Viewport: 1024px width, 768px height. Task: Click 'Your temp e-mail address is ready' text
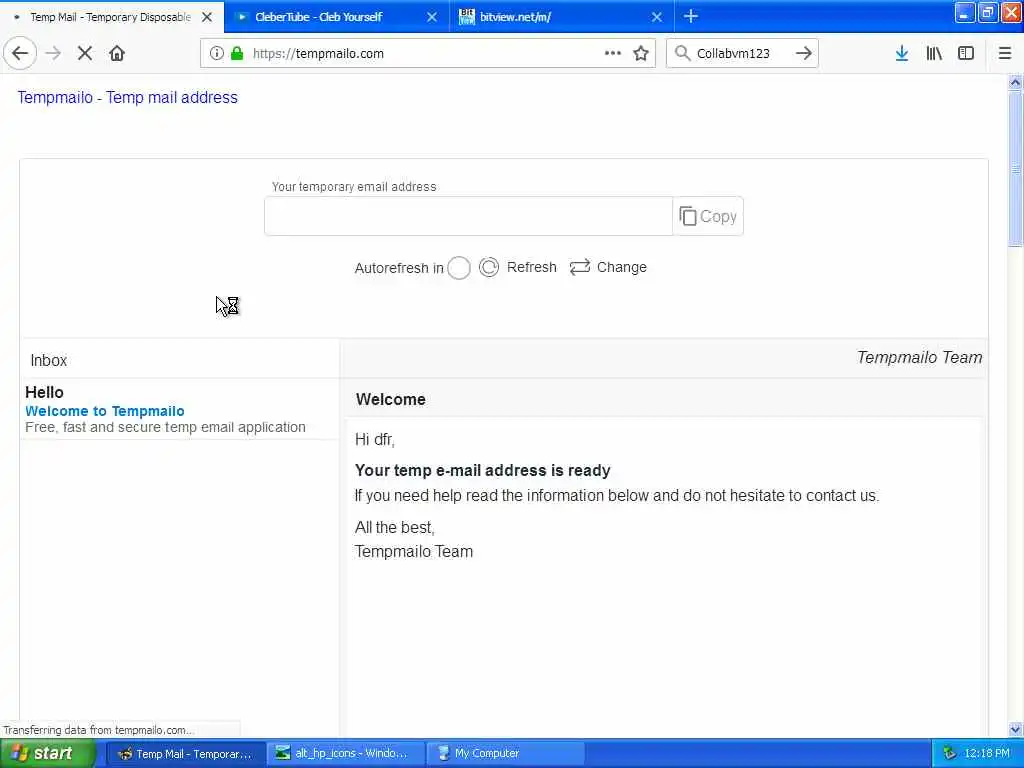[483, 470]
